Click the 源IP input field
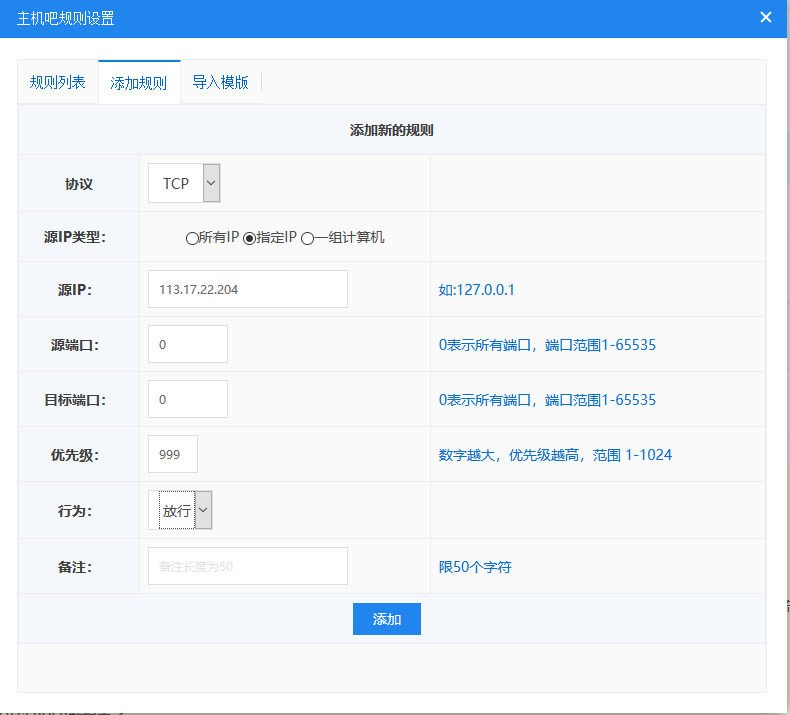 (247, 289)
